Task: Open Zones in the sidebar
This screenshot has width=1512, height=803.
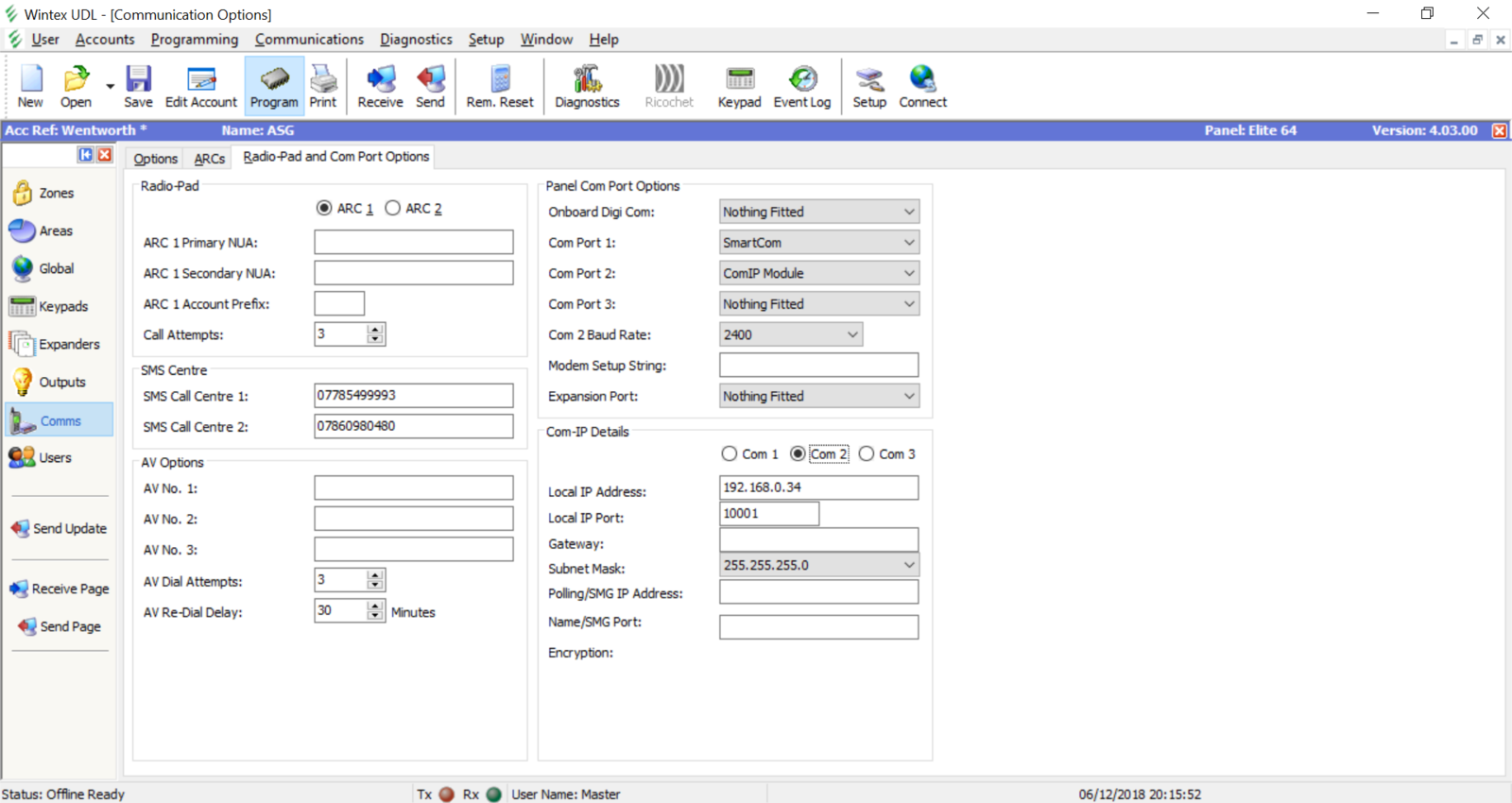Action: 56,193
